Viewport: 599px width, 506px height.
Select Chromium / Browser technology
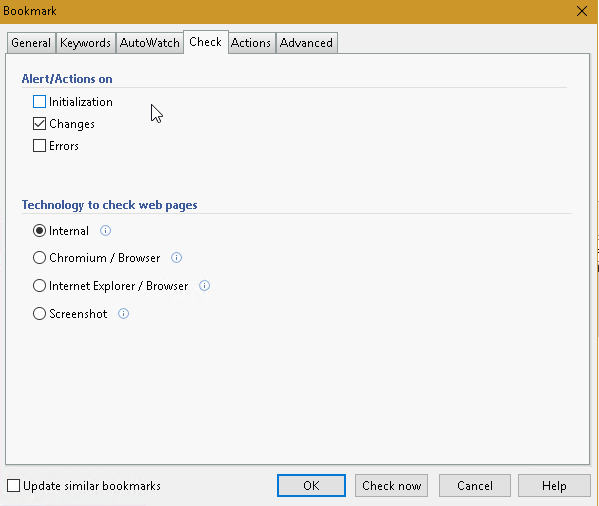tap(39, 258)
